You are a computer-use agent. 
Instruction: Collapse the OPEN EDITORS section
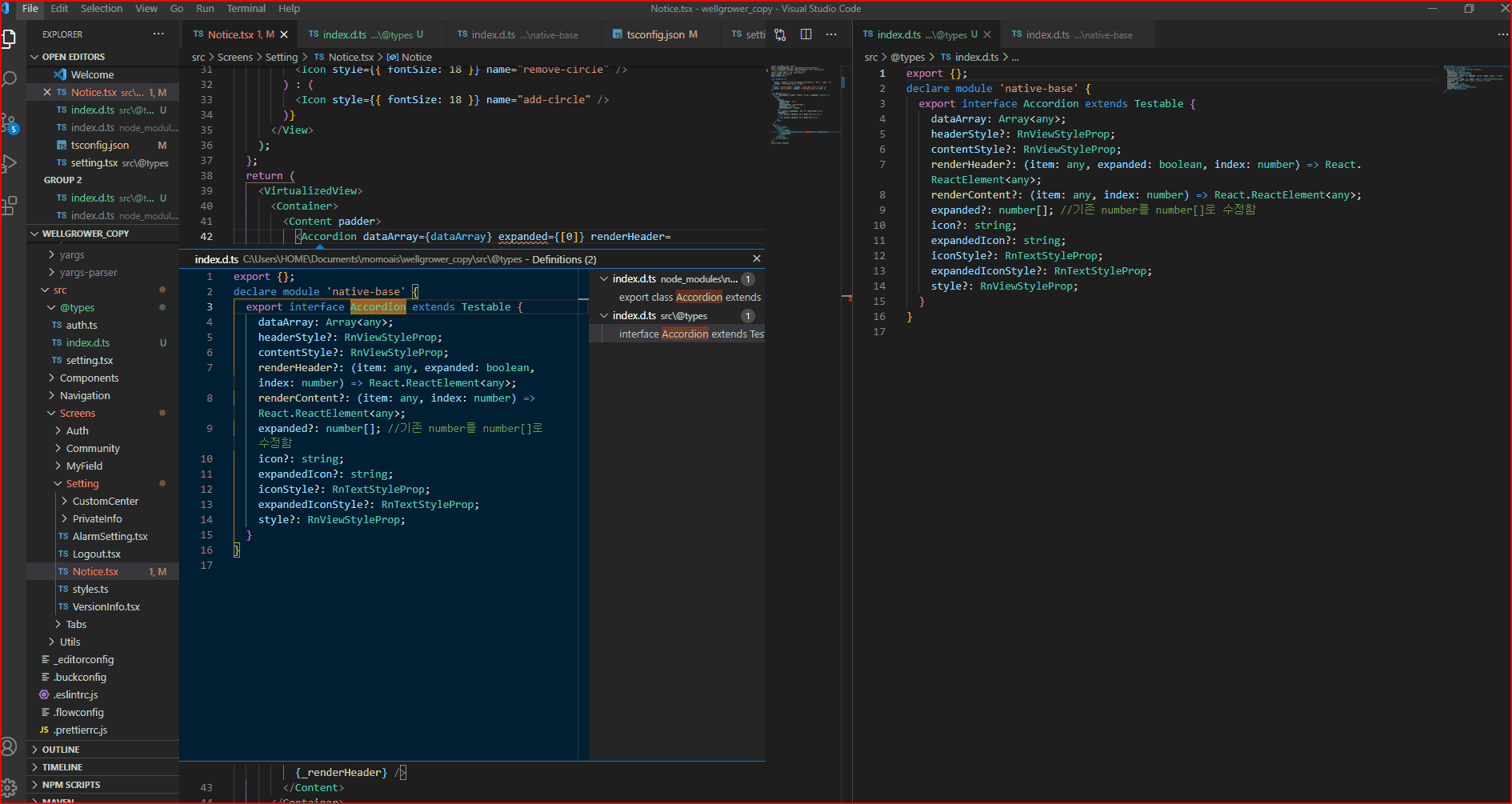[x=73, y=57]
